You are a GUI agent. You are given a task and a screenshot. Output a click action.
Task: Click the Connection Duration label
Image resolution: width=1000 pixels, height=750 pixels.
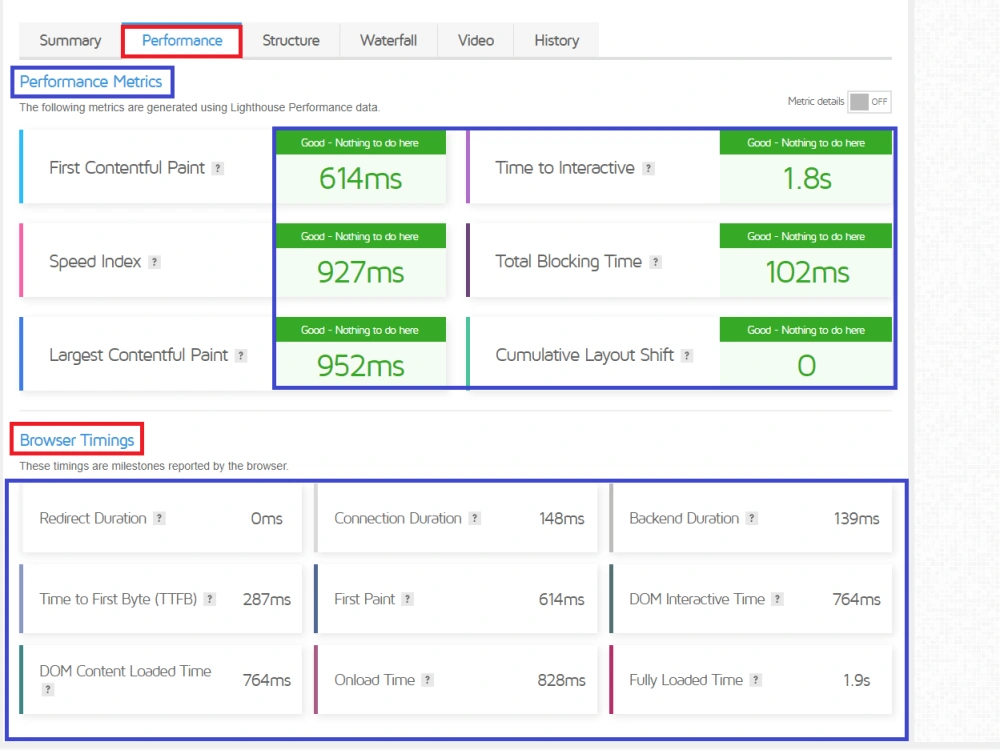[x=398, y=518]
